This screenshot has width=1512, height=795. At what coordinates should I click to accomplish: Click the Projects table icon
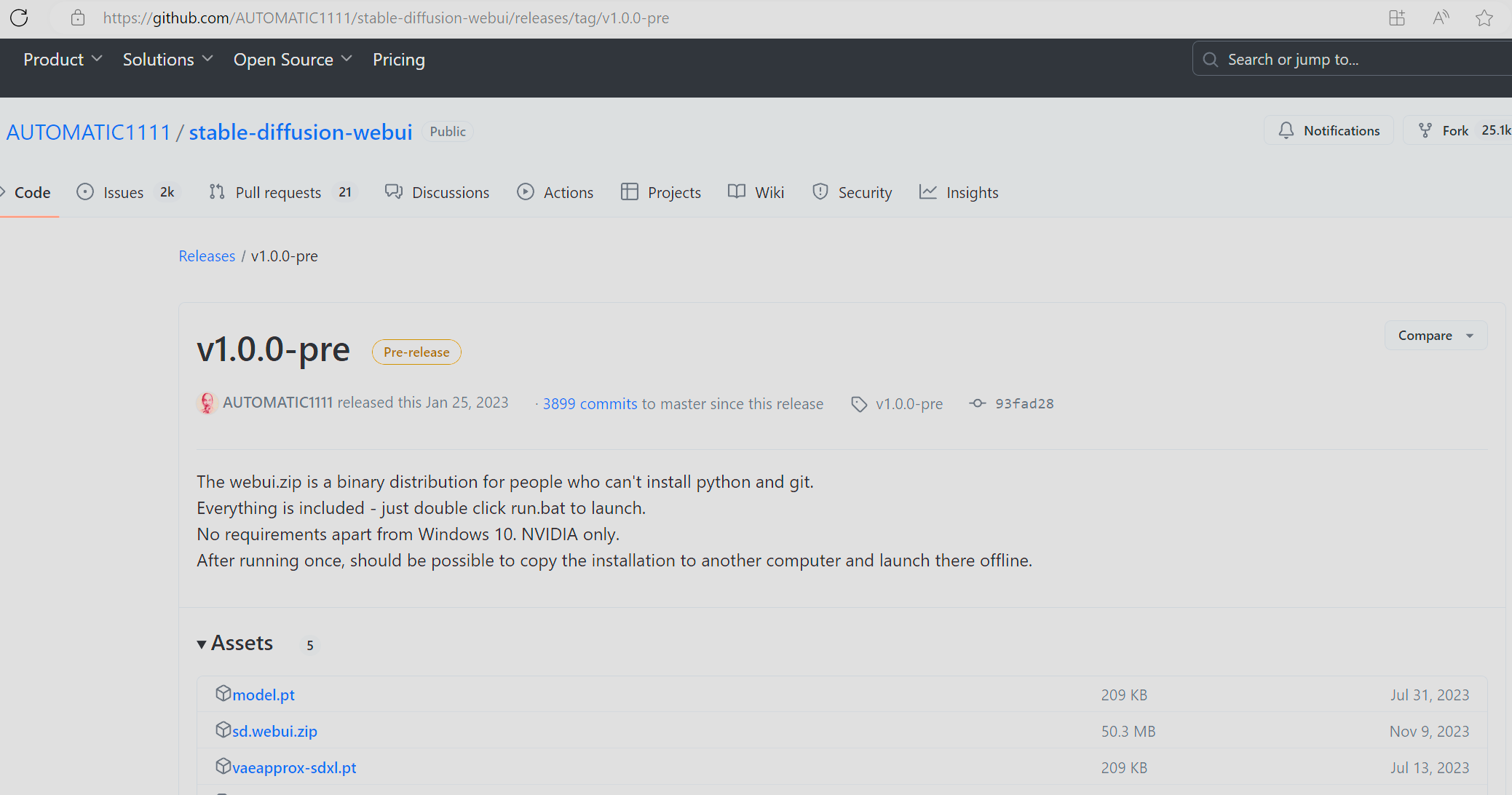[630, 191]
